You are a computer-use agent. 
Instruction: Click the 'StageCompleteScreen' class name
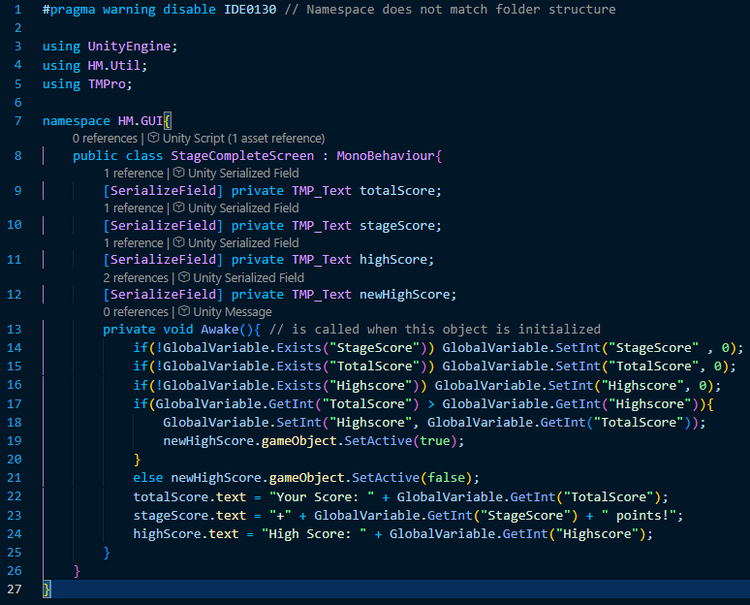point(243,156)
